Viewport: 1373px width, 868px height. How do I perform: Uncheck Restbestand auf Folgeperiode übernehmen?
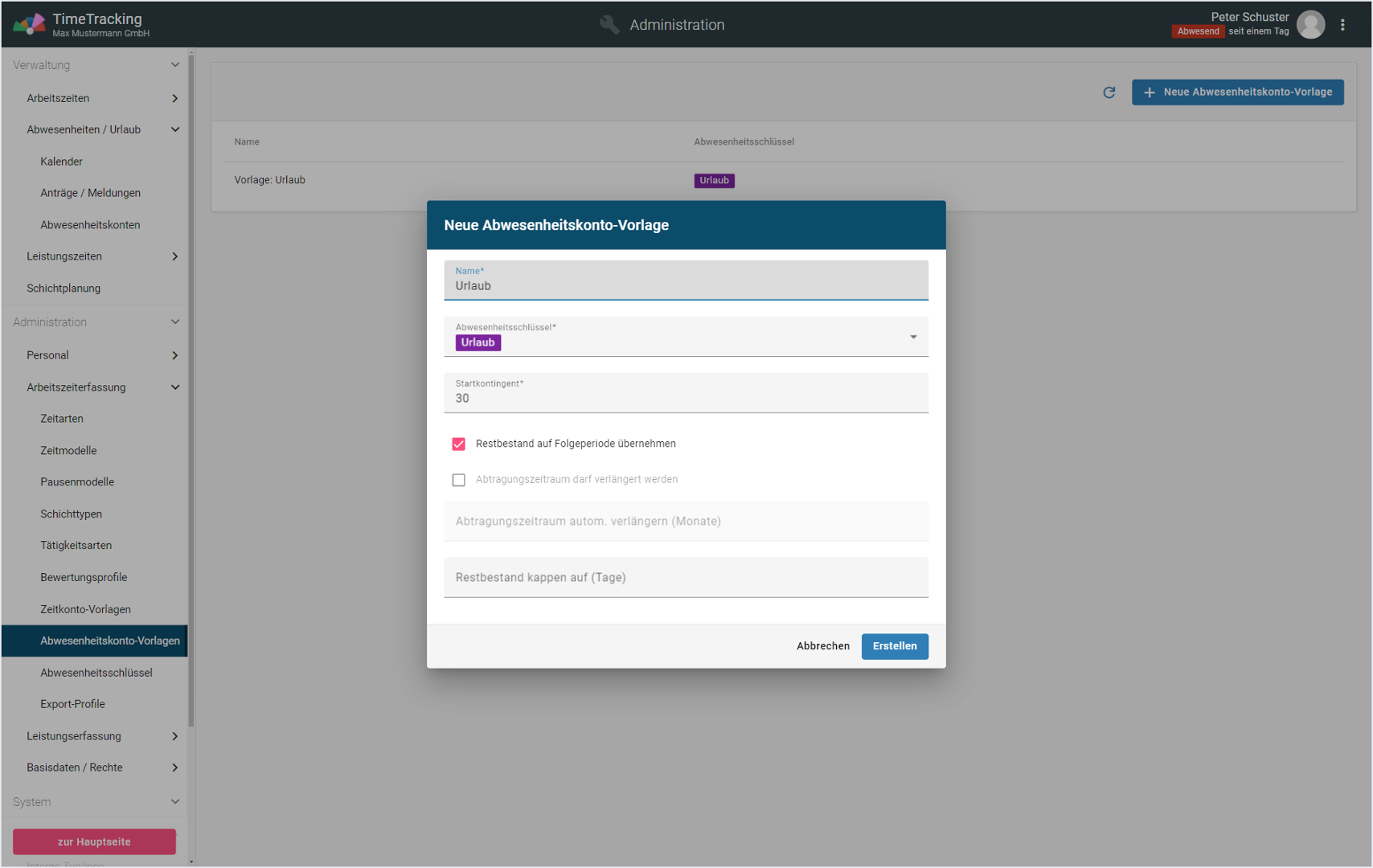[459, 444]
